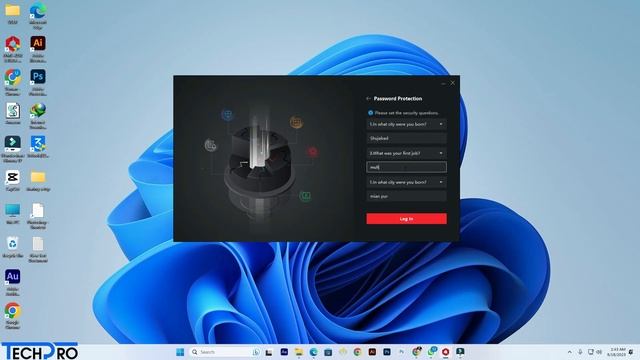Open Google Chrome shortcut below Adobe Audition

point(13,316)
